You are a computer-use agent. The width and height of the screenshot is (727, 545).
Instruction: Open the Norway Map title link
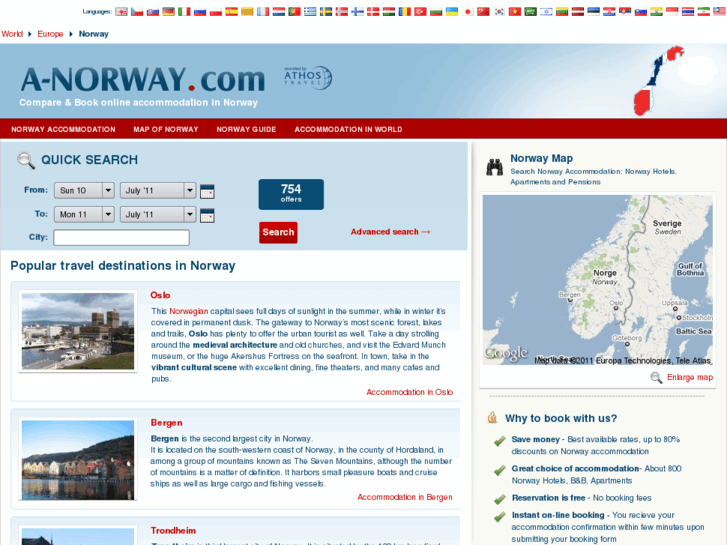[x=542, y=159]
